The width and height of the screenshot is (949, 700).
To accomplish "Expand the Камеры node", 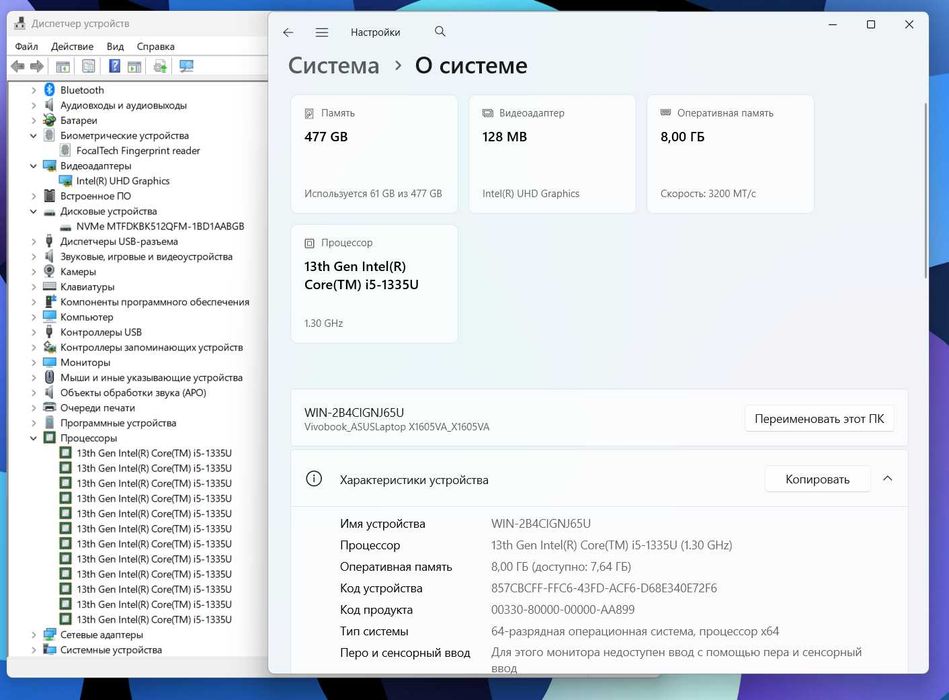I will point(34,272).
